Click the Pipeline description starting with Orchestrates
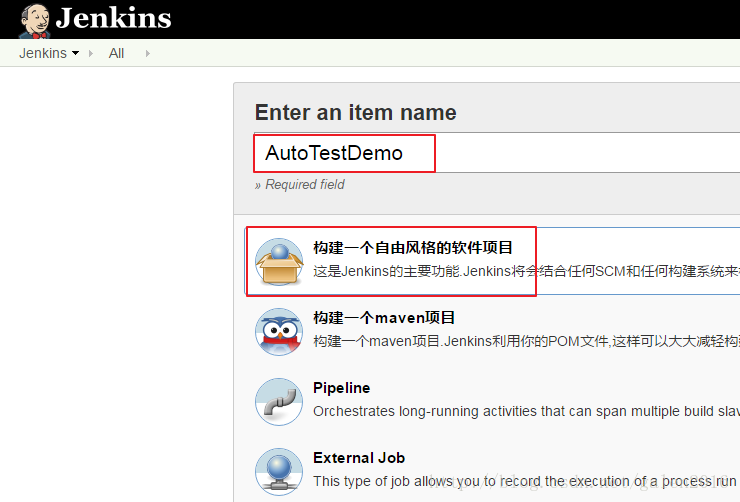This screenshot has height=502, width=740. [526, 411]
